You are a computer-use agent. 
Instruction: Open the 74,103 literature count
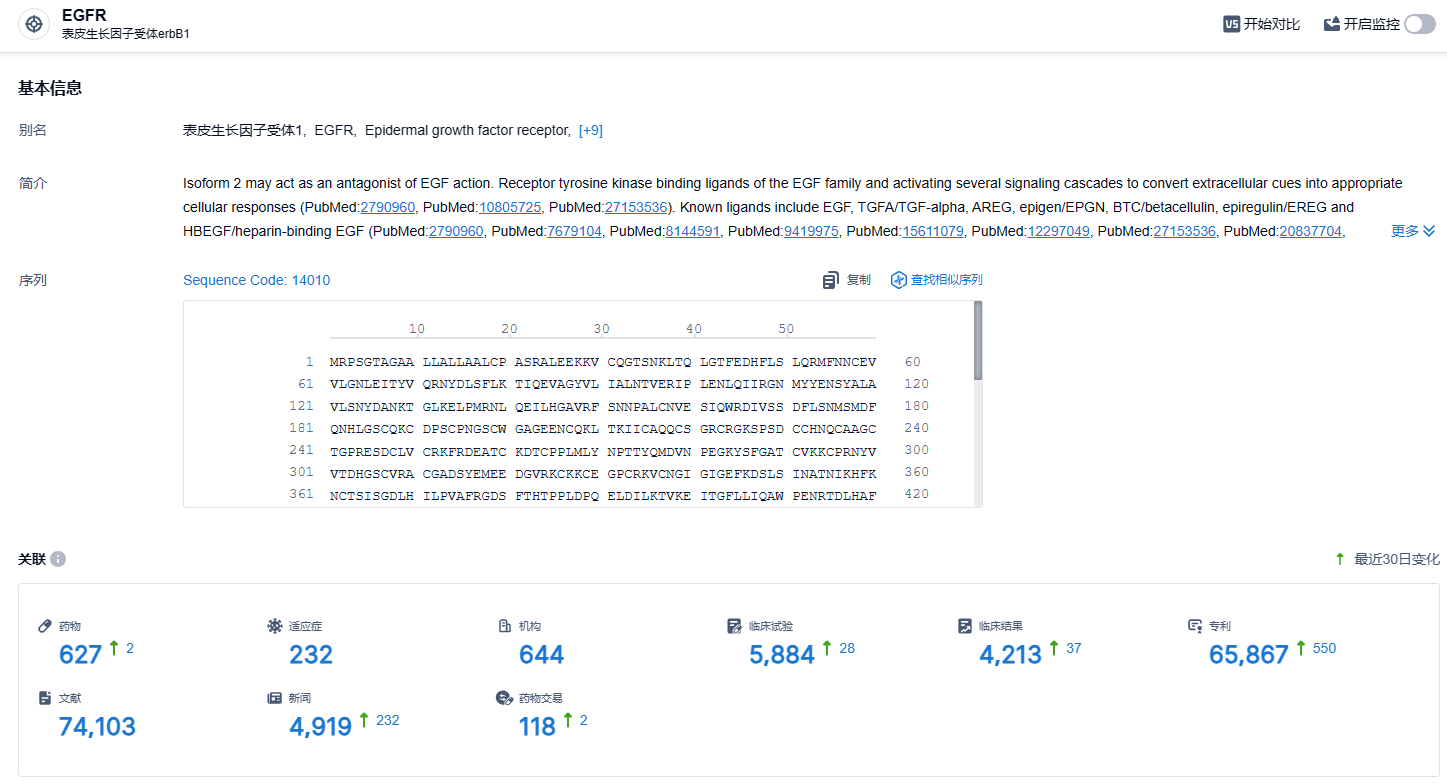[x=97, y=727]
